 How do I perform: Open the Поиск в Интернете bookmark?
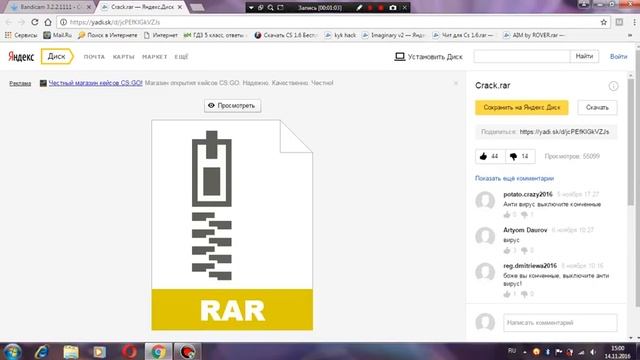[x=108, y=36]
